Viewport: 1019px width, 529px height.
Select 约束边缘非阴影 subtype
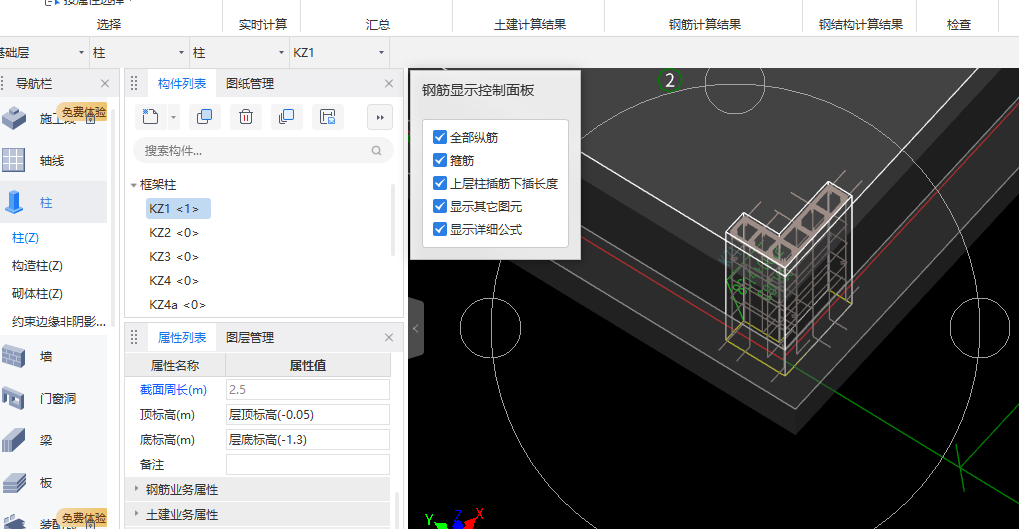point(58,322)
